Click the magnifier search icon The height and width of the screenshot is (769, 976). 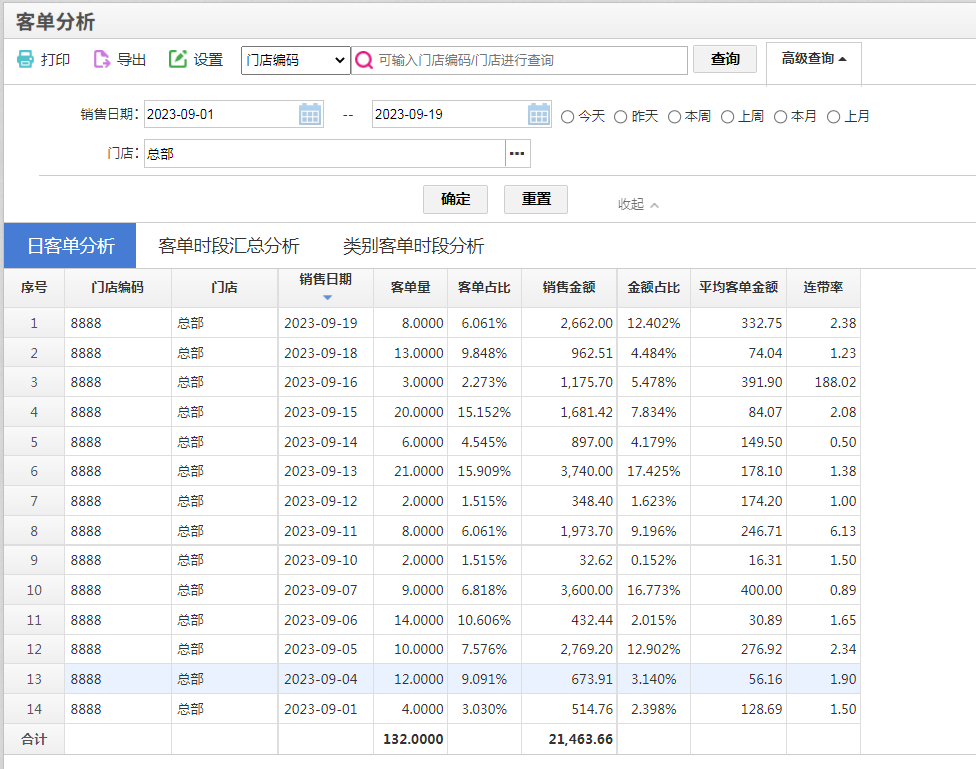point(364,60)
